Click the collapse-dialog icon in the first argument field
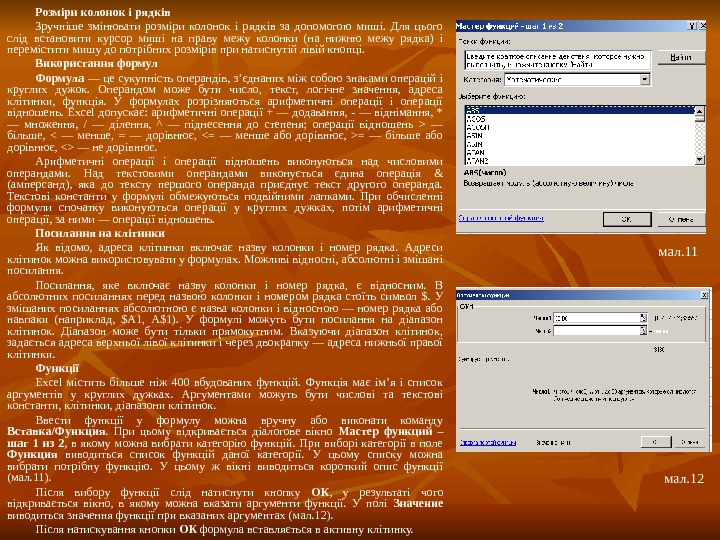The image size is (720, 540). pyautogui.click(x=643, y=317)
